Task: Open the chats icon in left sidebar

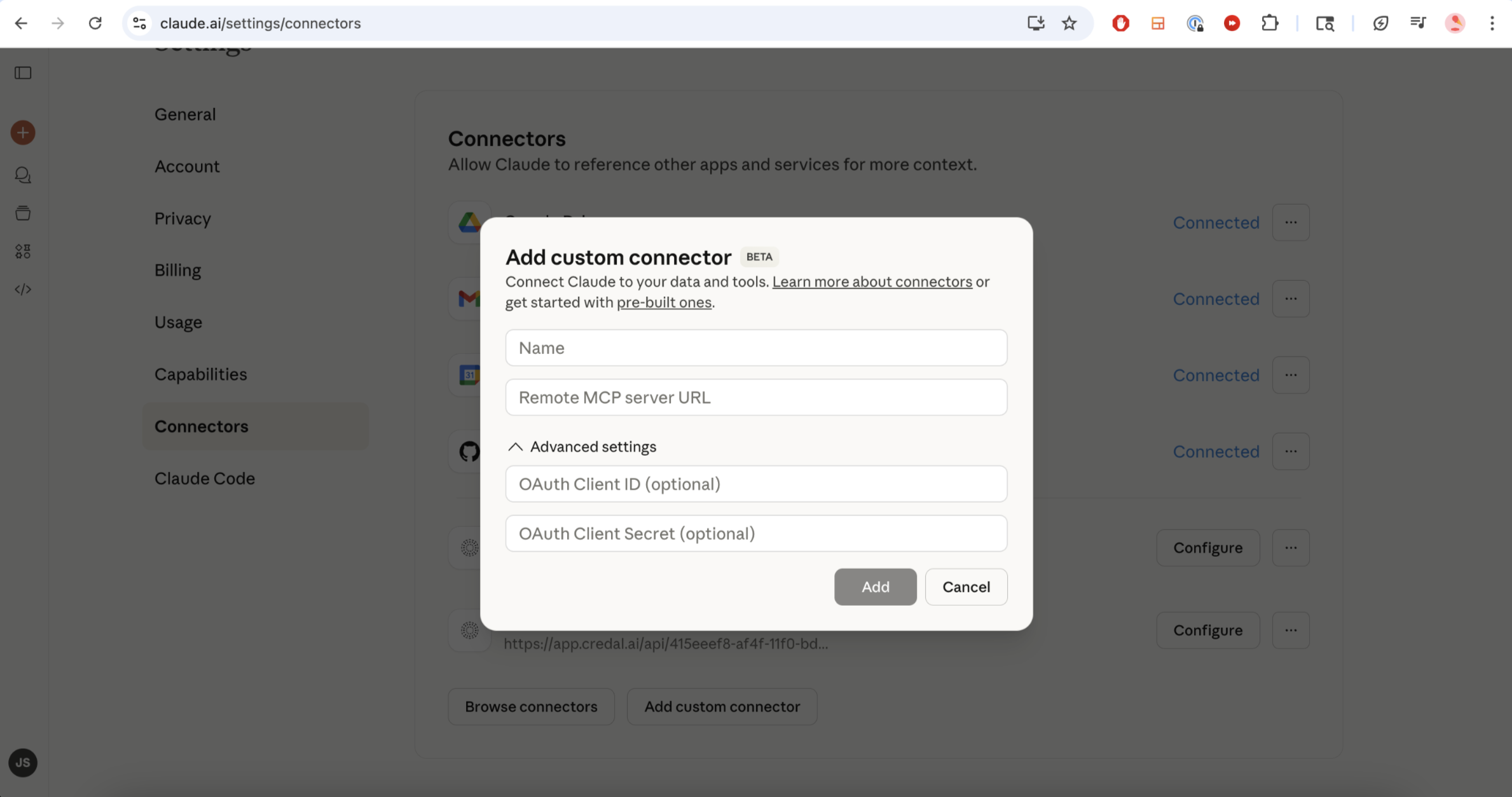Action: pos(23,175)
